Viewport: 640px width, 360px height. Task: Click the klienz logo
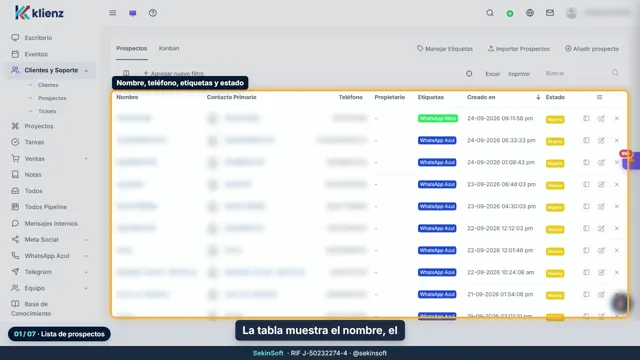39,13
